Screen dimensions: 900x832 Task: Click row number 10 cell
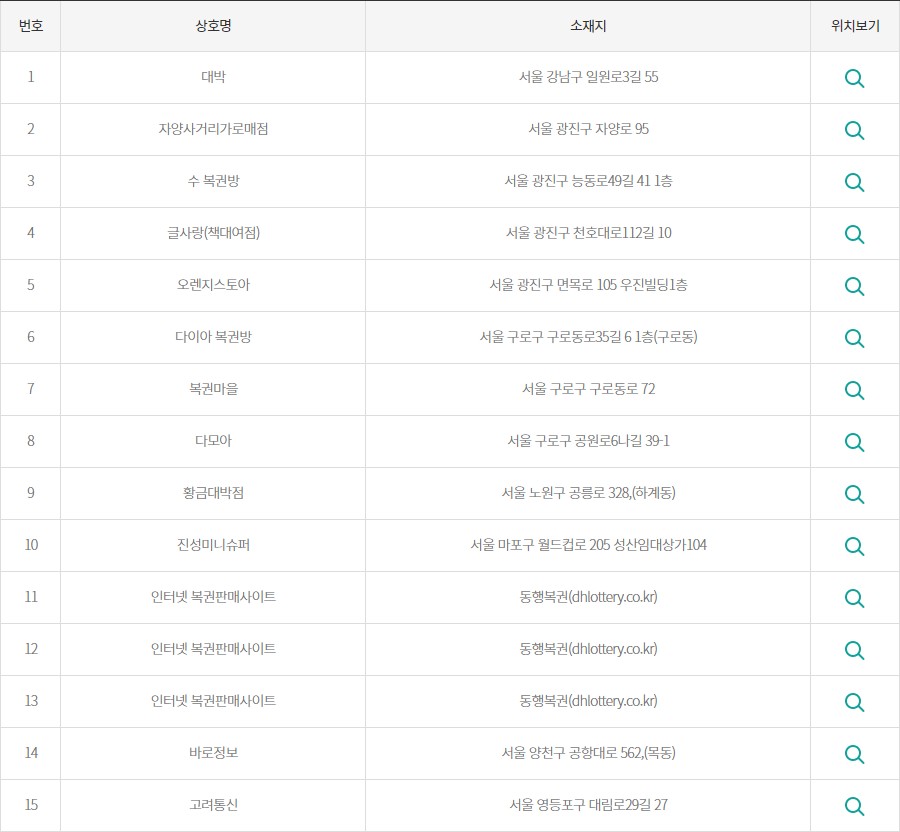pos(30,545)
